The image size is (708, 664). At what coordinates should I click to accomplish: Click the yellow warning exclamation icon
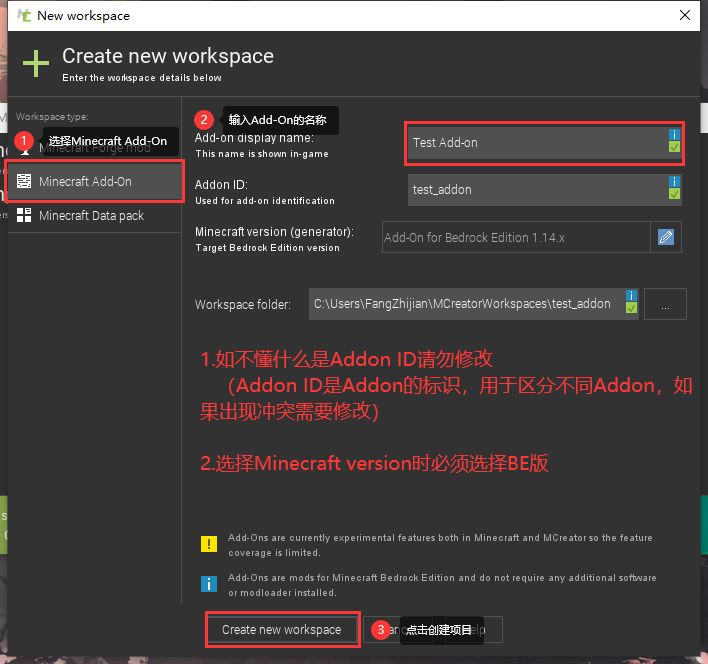[209, 544]
